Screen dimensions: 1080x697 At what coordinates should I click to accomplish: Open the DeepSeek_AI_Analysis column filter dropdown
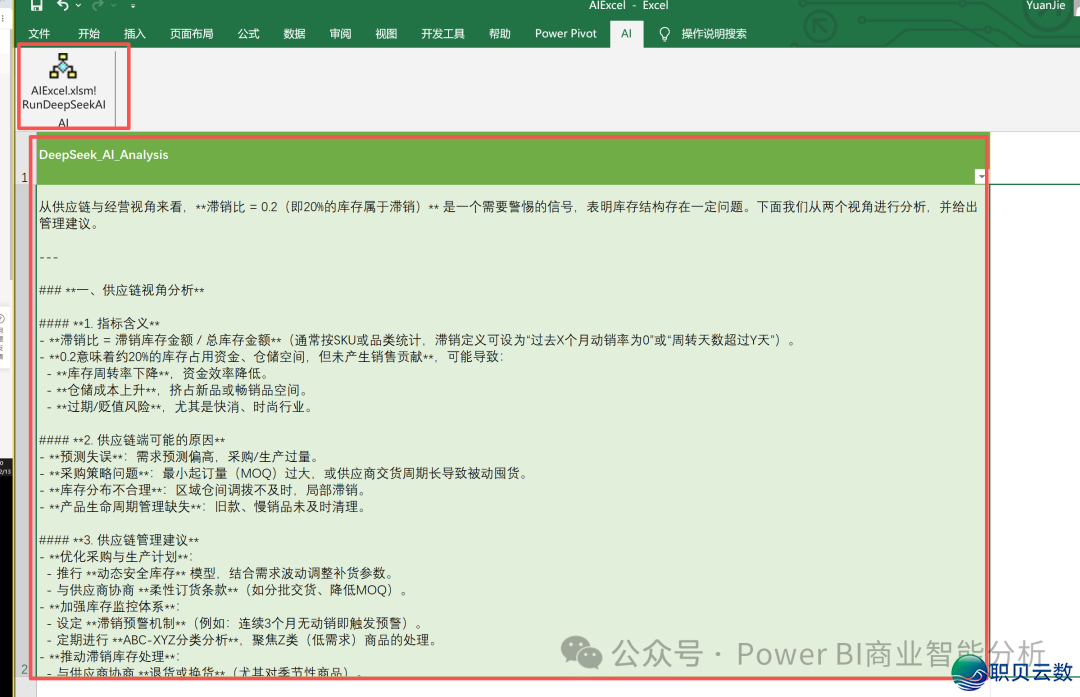tap(979, 175)
